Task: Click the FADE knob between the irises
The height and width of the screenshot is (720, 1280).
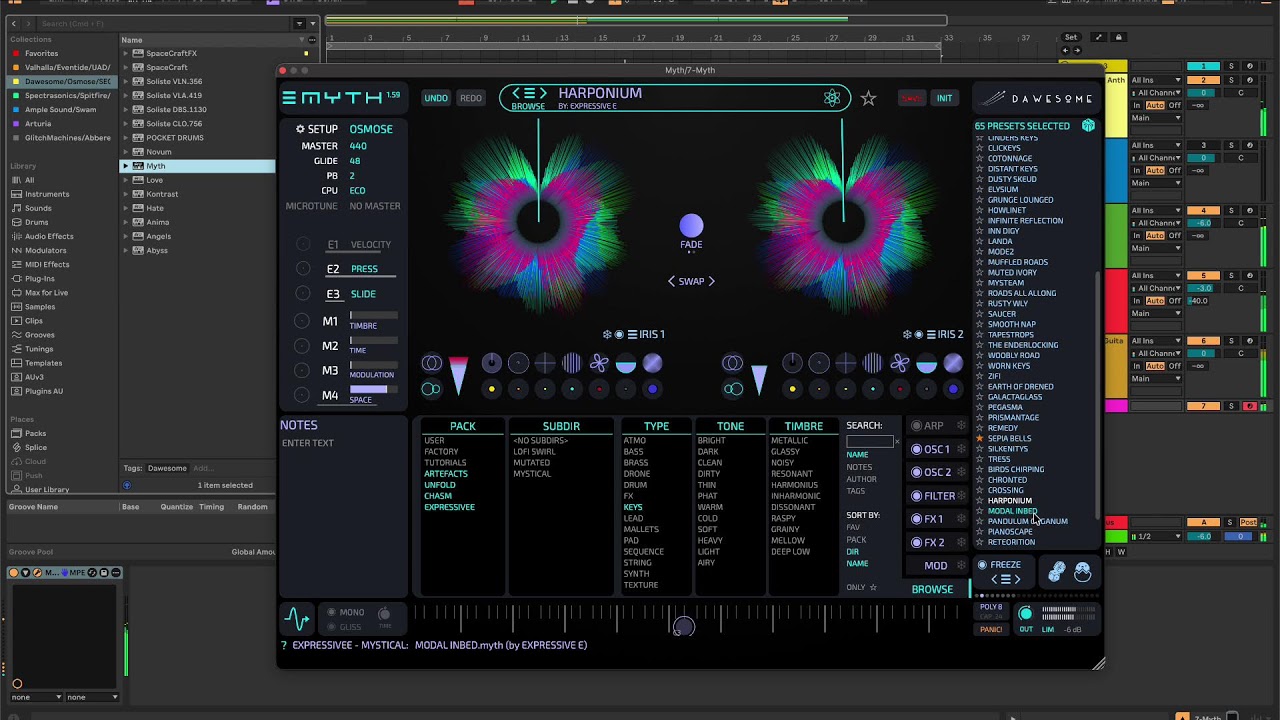Action: tap(691, 226)
